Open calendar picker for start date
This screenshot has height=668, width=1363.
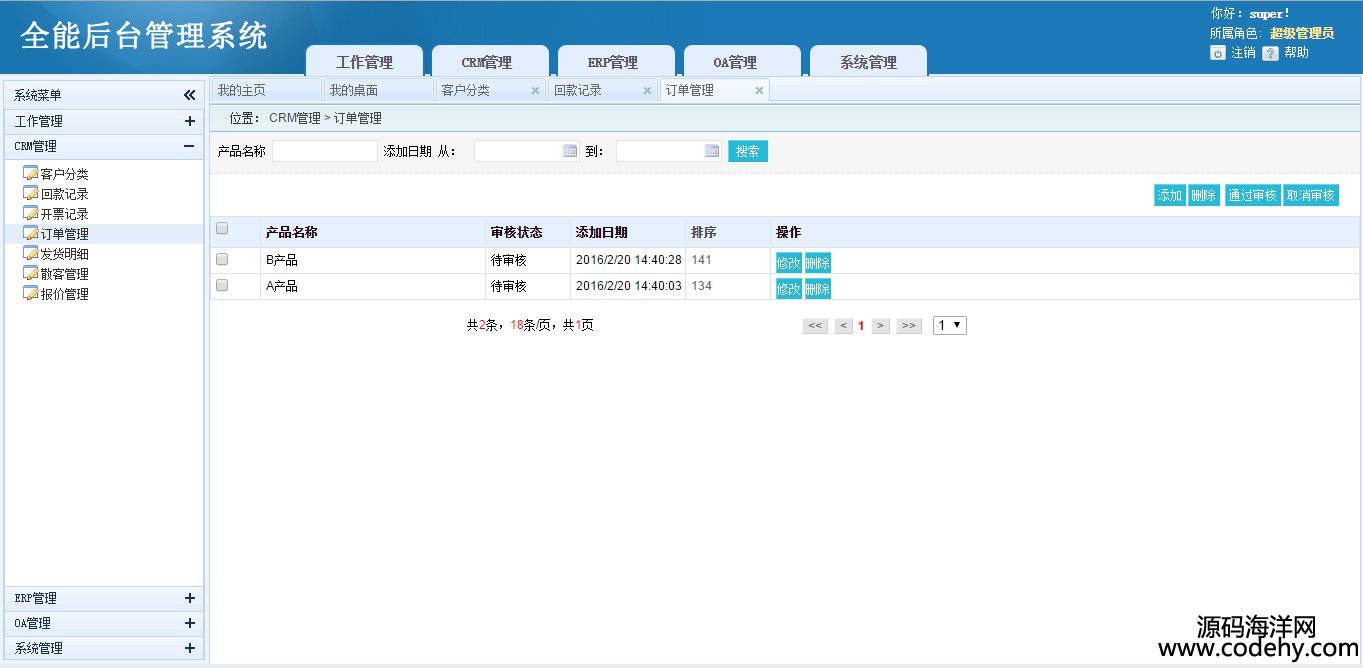pos(570,151)
